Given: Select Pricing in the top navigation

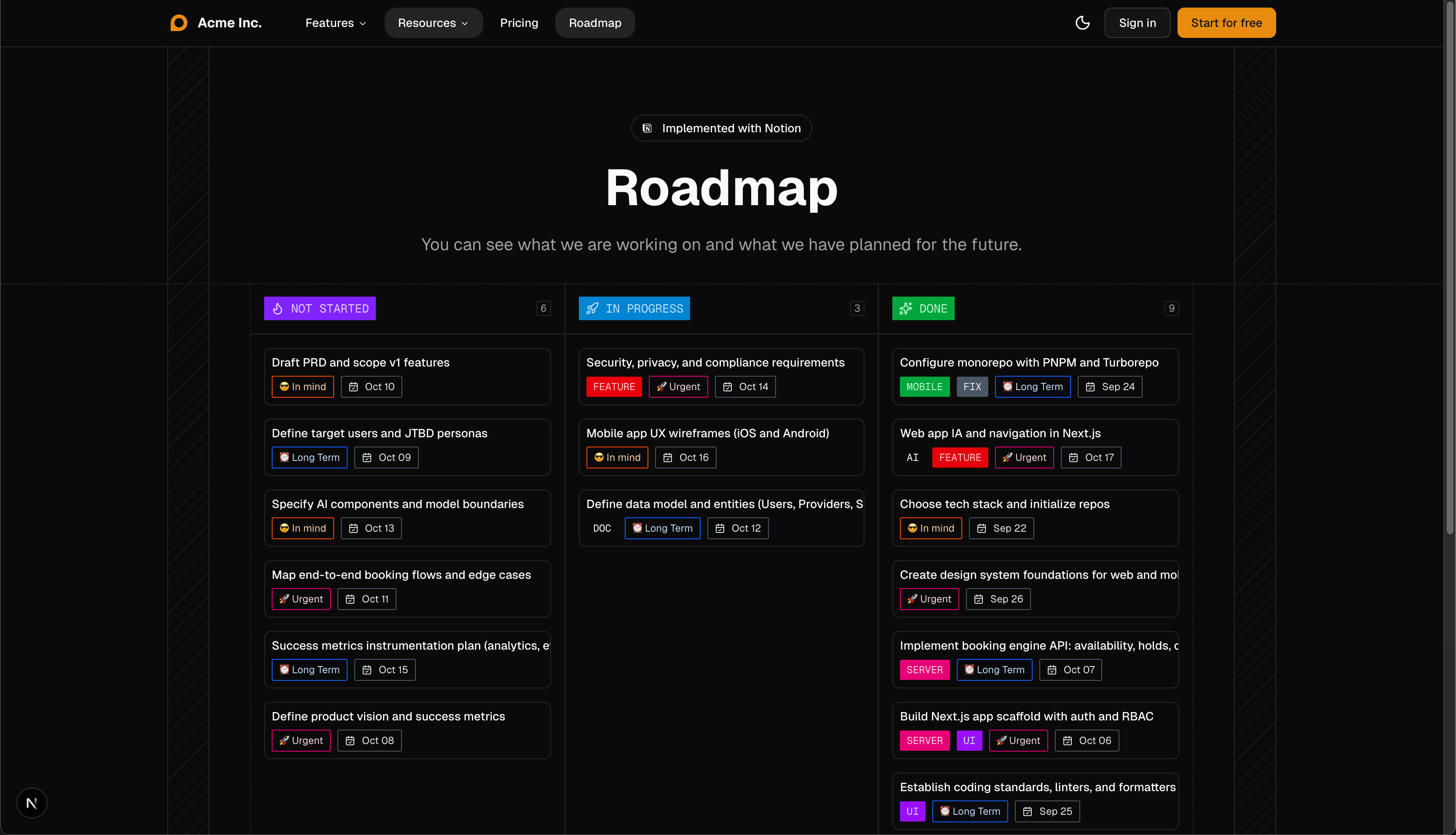Looking at the screenshot, I should pos(519,23).
